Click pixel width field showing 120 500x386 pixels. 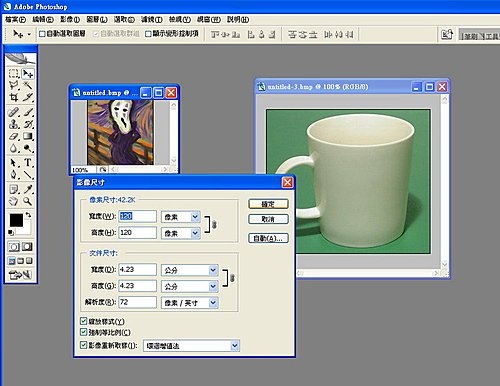tap(137, 216)
